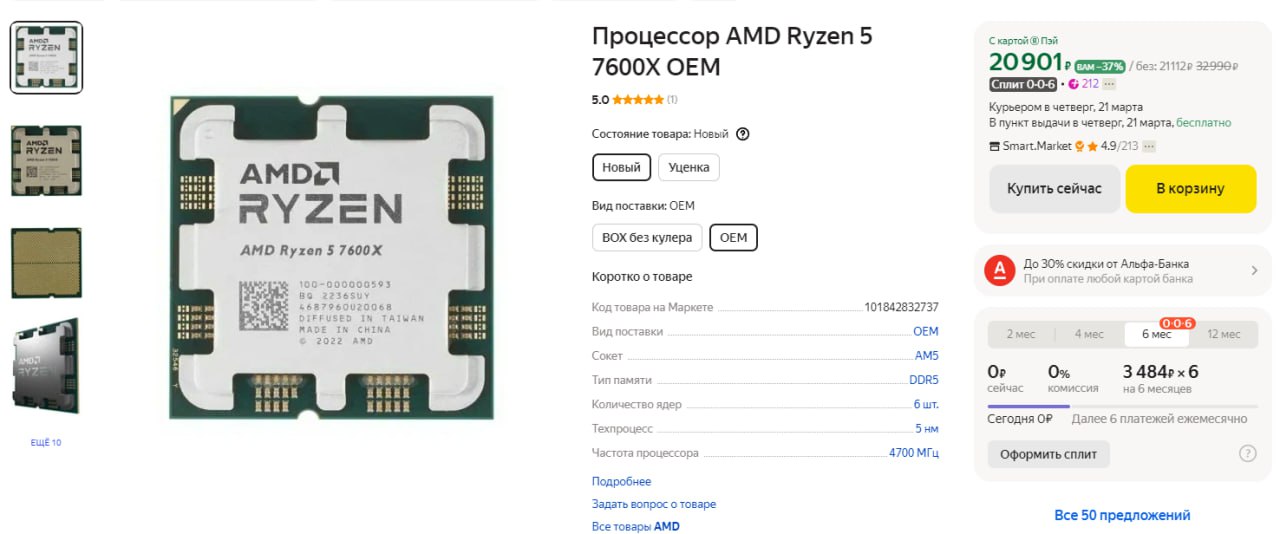Switch Split plan to "2 мес" tab

(x=1021, y=334)
